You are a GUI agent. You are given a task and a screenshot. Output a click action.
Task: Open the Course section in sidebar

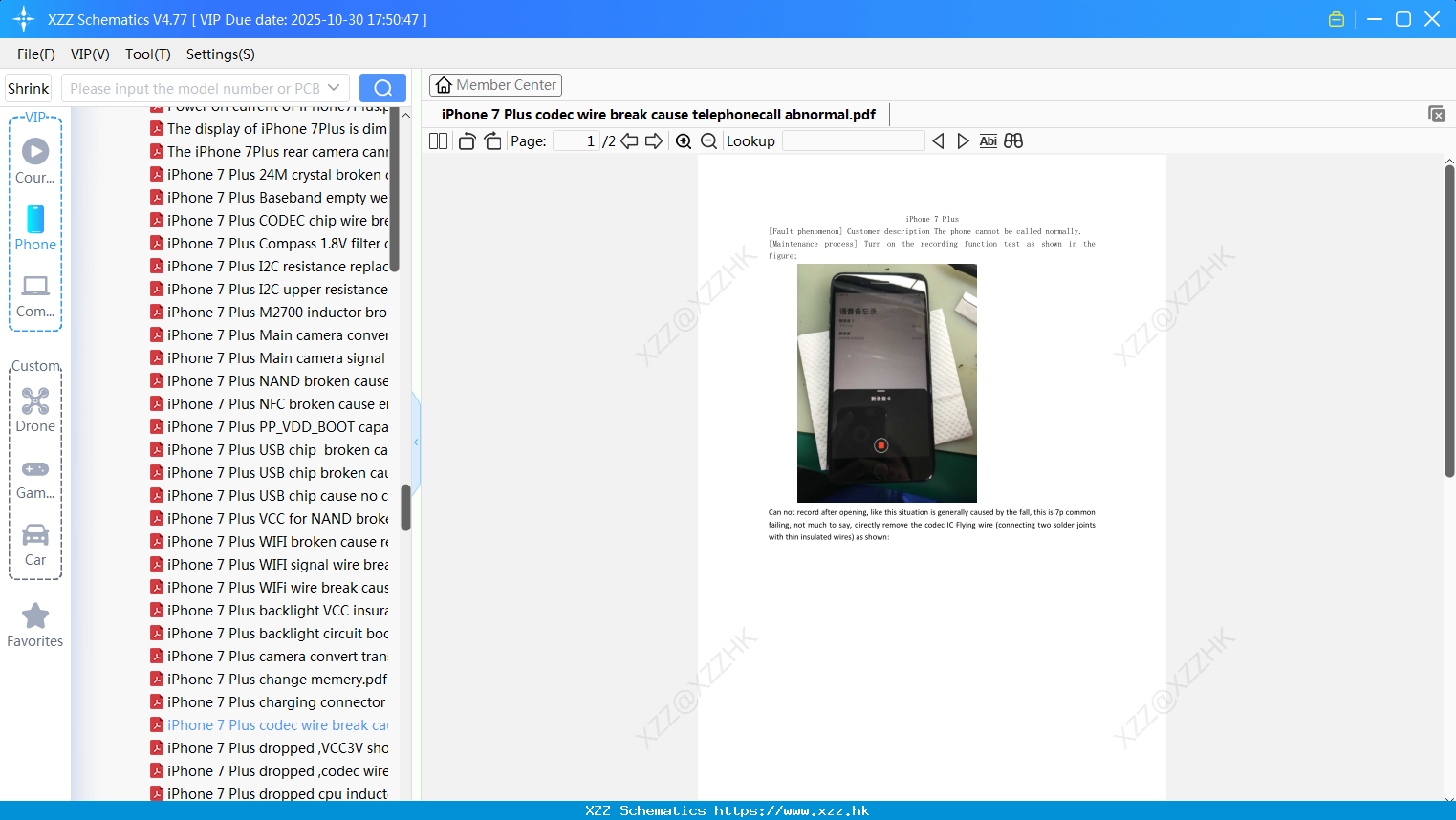click(x=35, y=161)
